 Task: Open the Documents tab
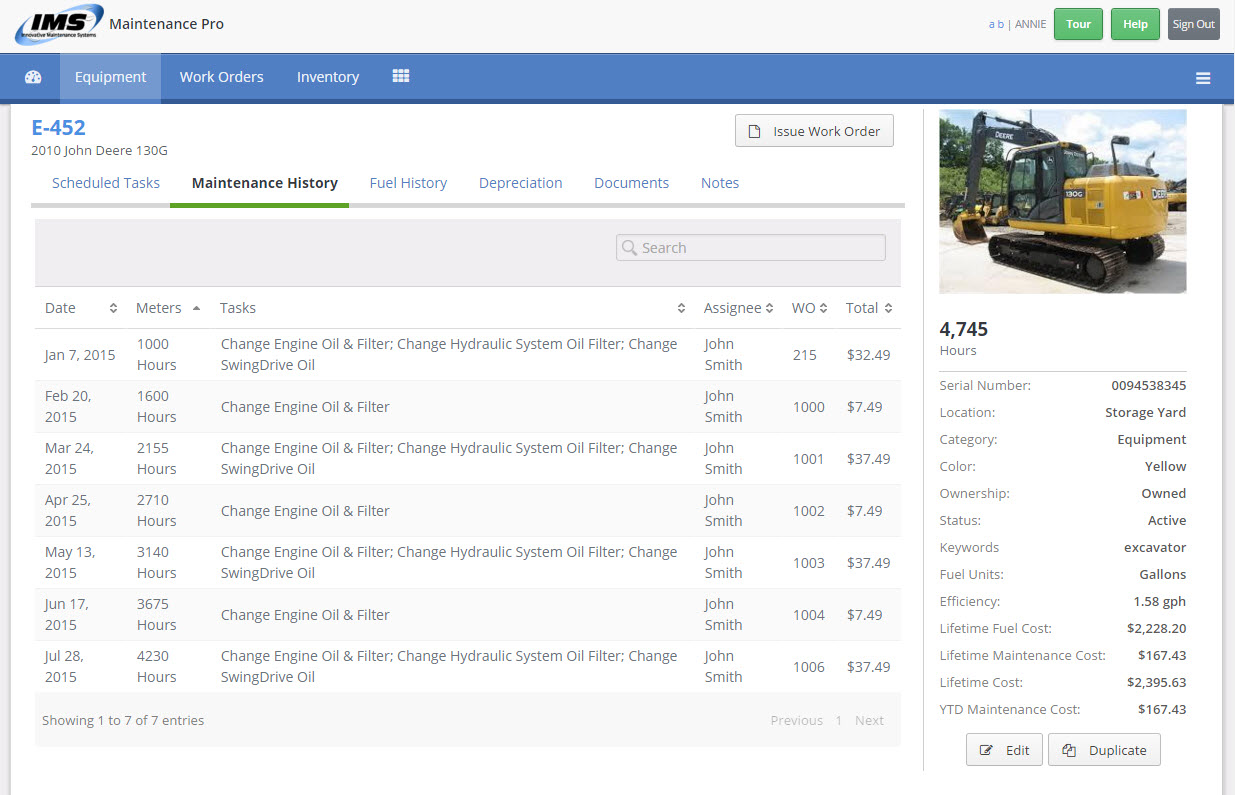tap(631, 183)
